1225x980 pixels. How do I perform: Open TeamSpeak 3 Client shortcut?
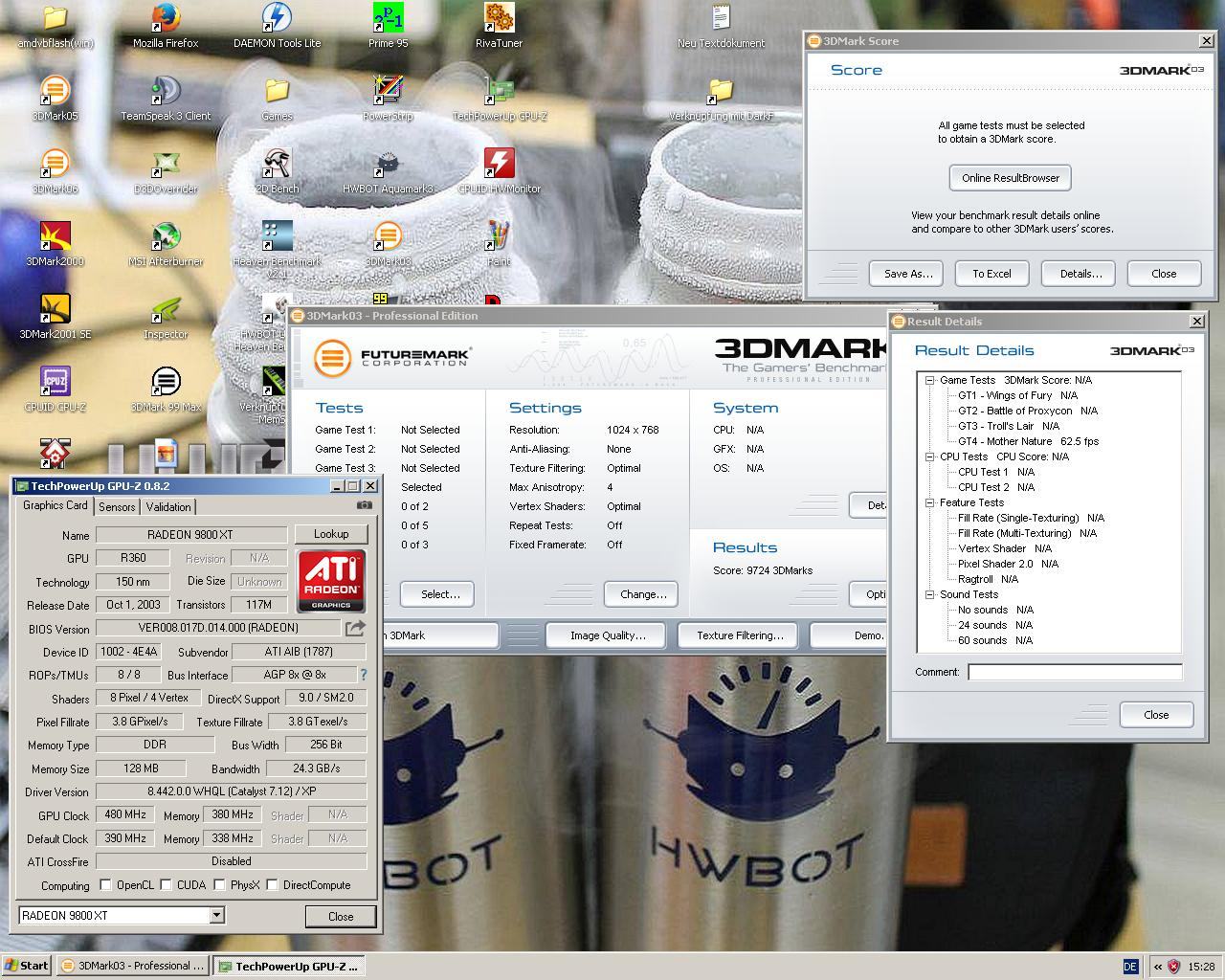[x=166, y=99]
